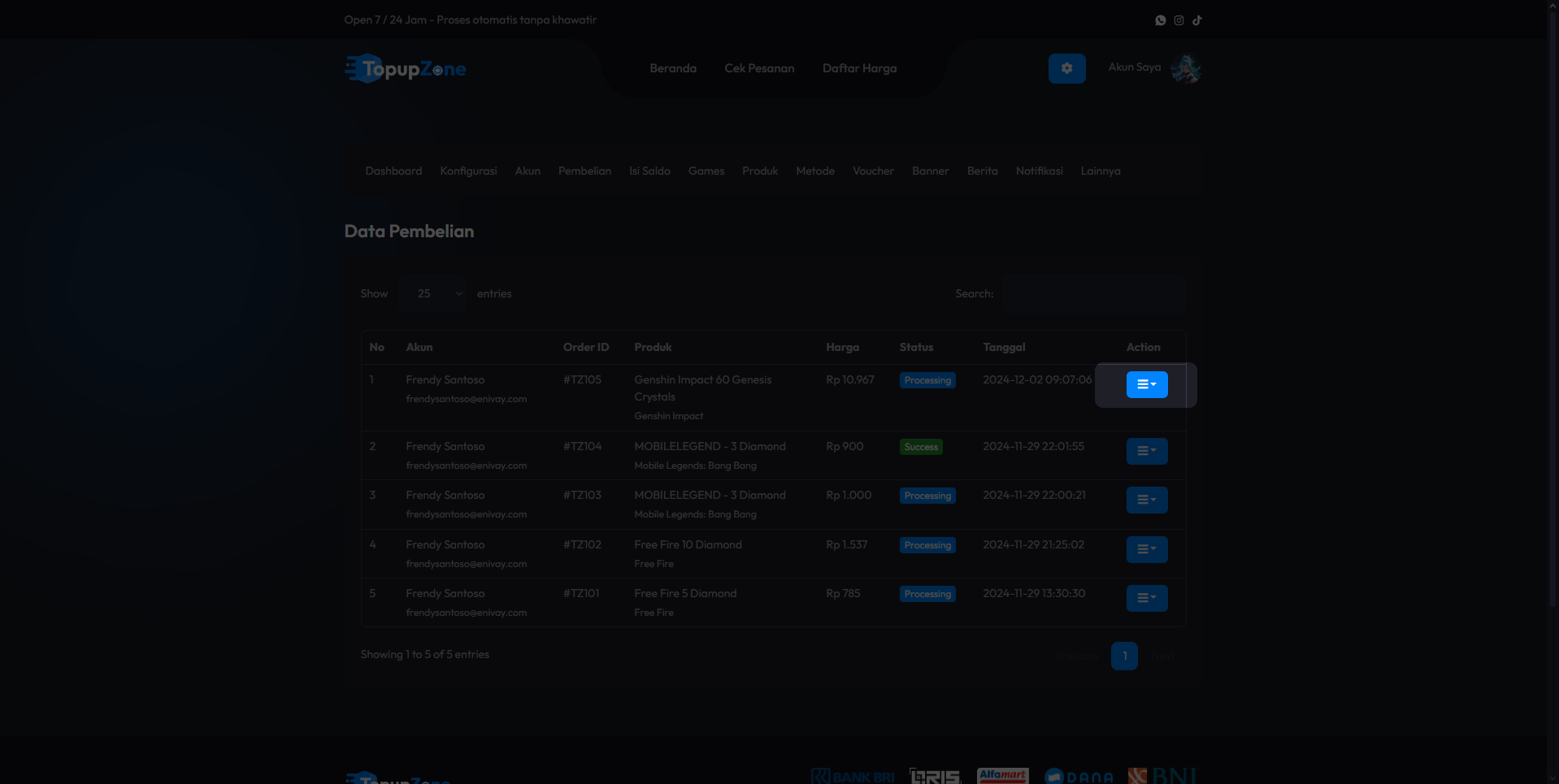Click the Previous pagination button
The width and height of the screenshot is (1559, 784).
point(1078,656)
